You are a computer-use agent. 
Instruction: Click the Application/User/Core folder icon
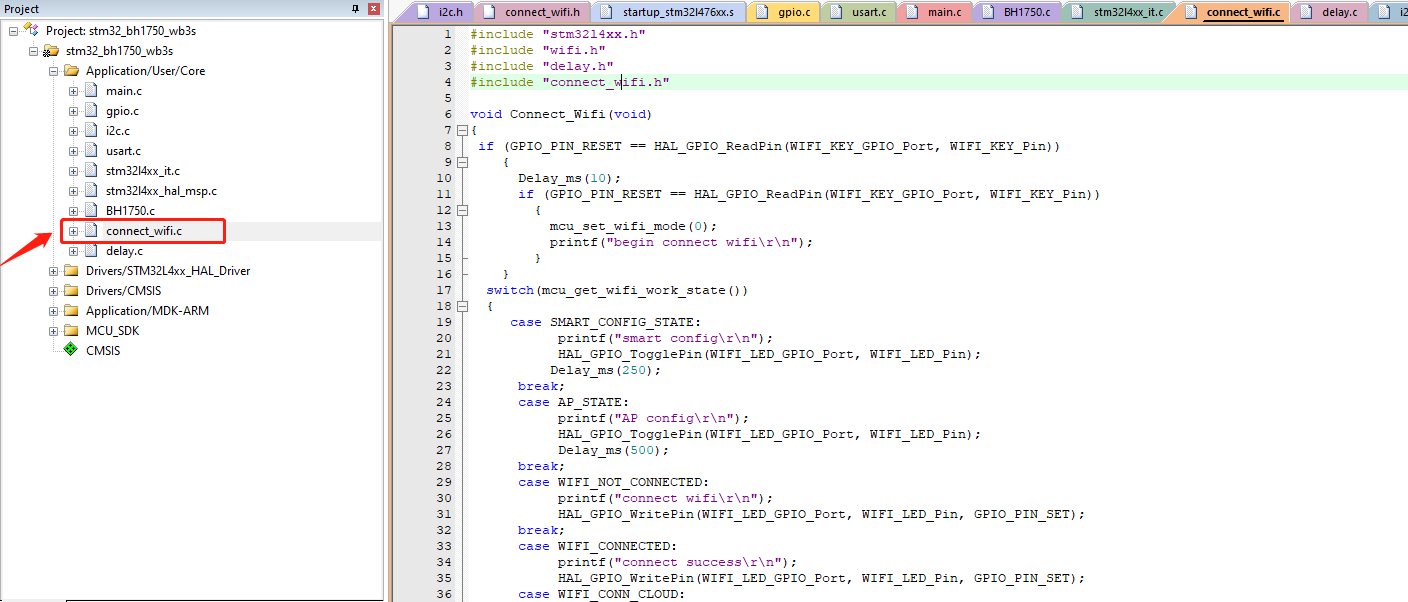pyautogui.click(x=71, y=71)
